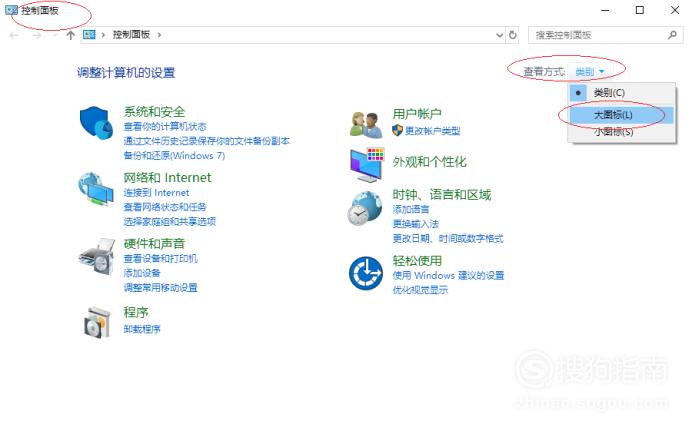692x437 pixels.
Task: Open 使用 Windows 建议的设置 link
Action: point(448,275)
